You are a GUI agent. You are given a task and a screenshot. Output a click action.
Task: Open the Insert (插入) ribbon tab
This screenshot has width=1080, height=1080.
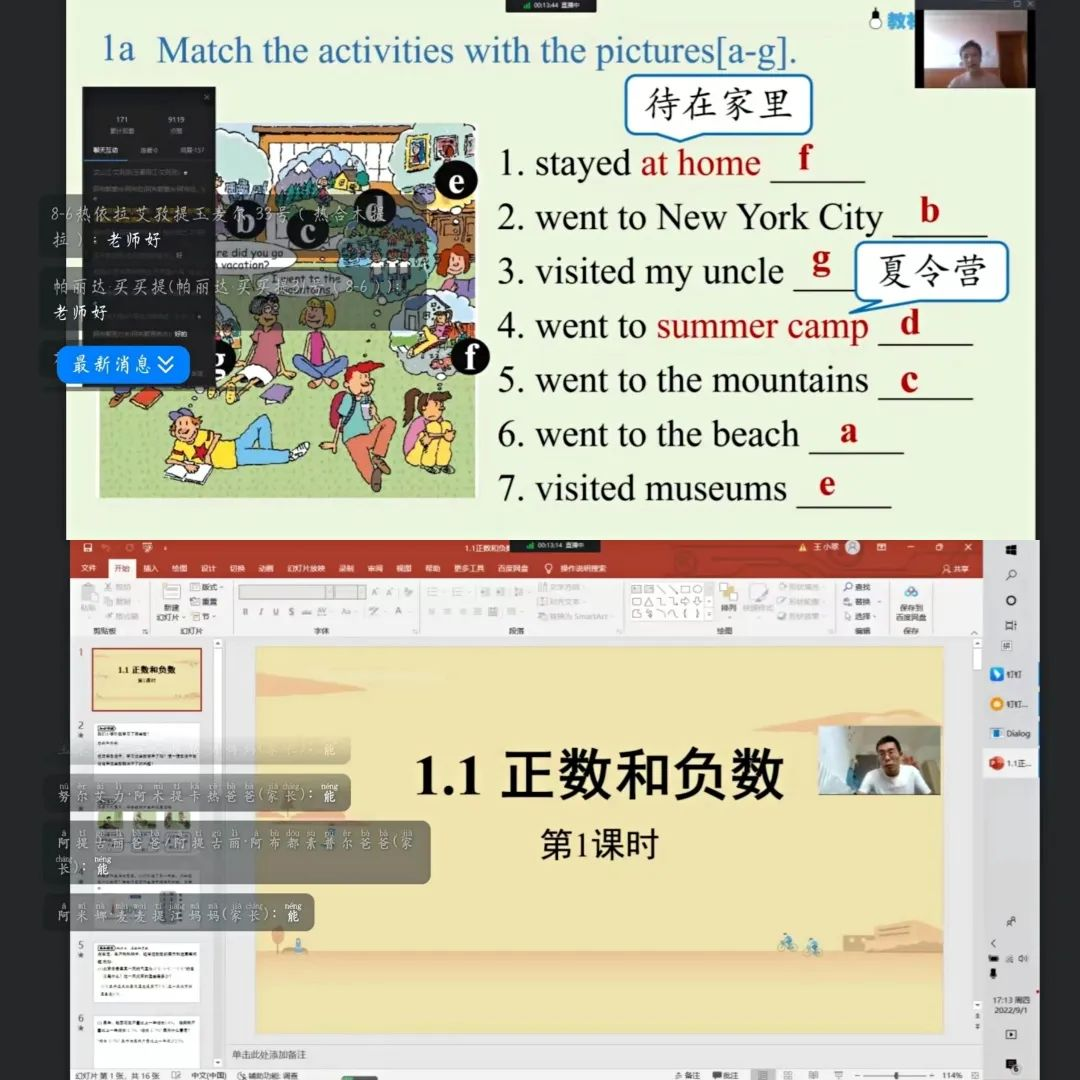[x=150, y=568]
